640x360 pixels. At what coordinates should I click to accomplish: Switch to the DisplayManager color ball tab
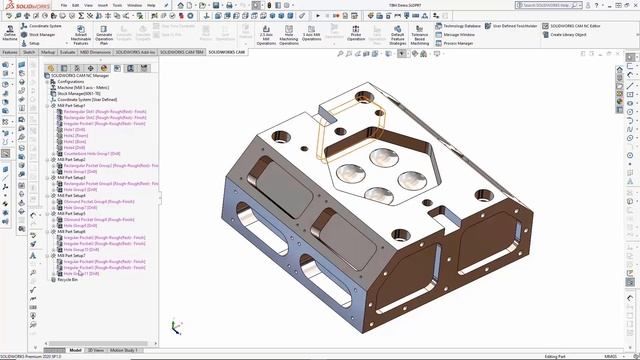(104, 68)
